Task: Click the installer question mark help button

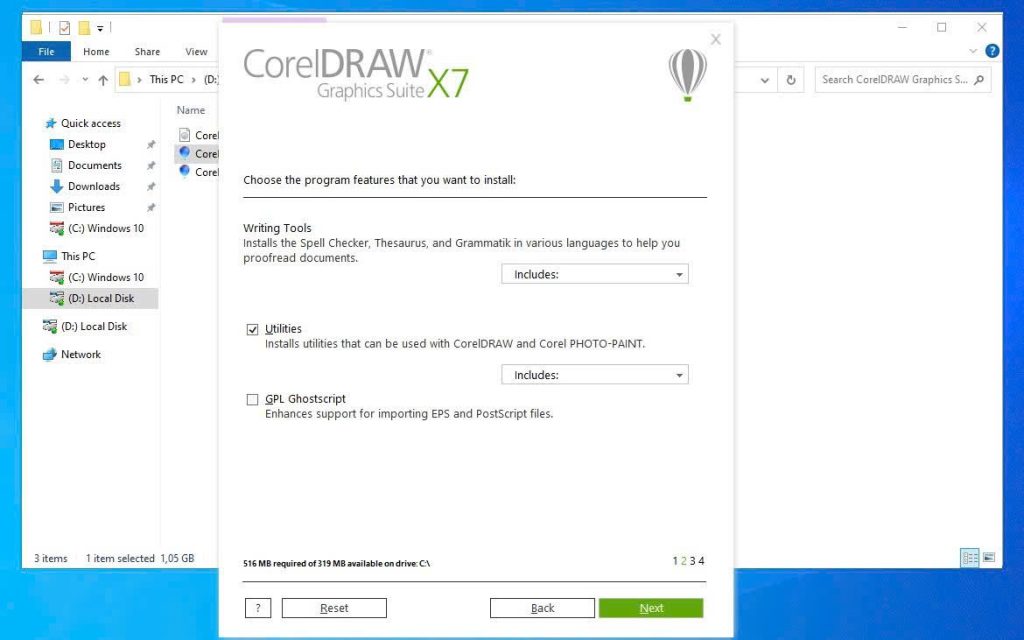Action: 258,608
